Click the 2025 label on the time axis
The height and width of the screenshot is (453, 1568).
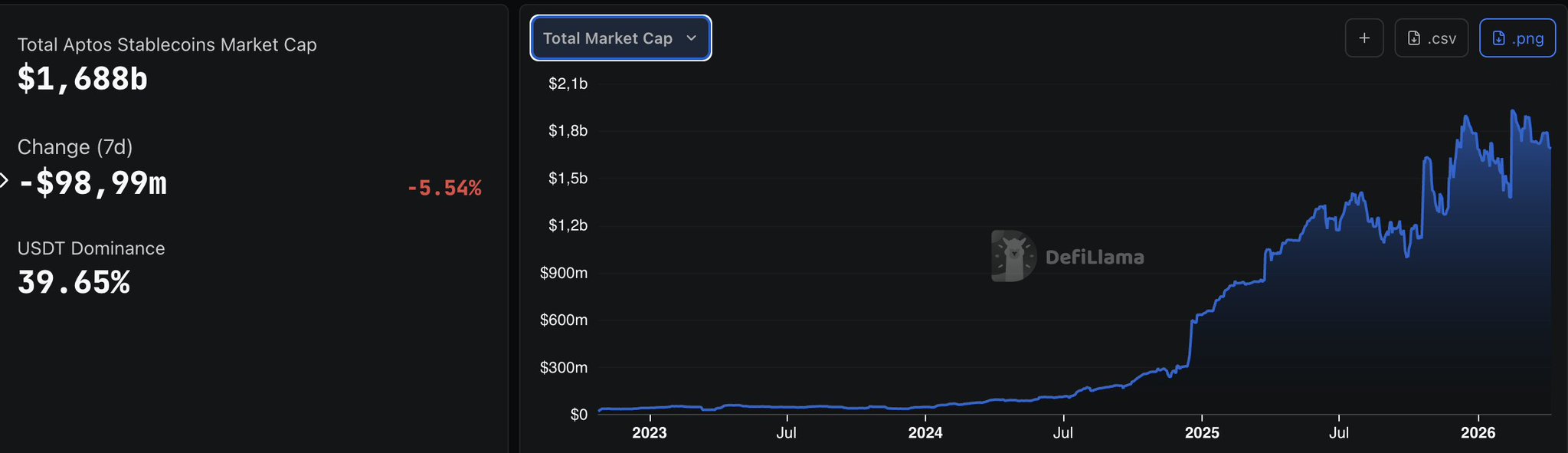[1202, 432]
